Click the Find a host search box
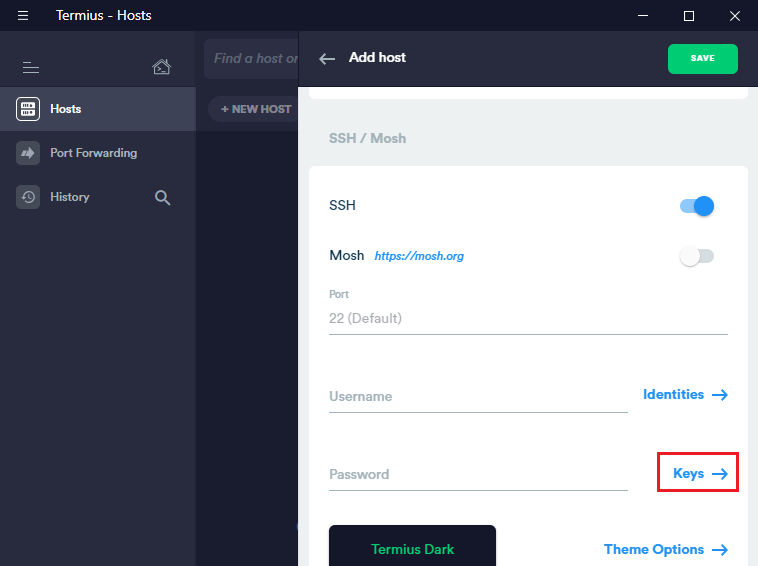Screen dimensions: 758x566 (x=251, y=58)
